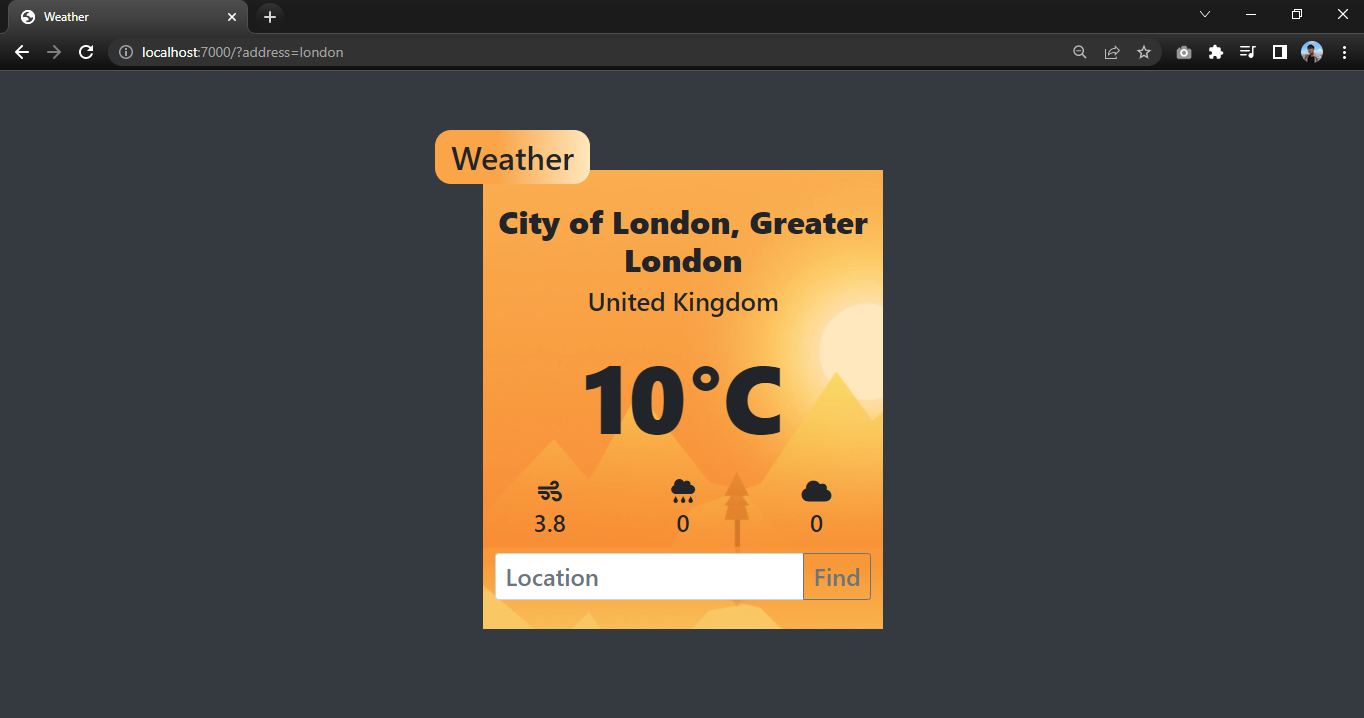Select the Weather browser tab

click(120, 16)
